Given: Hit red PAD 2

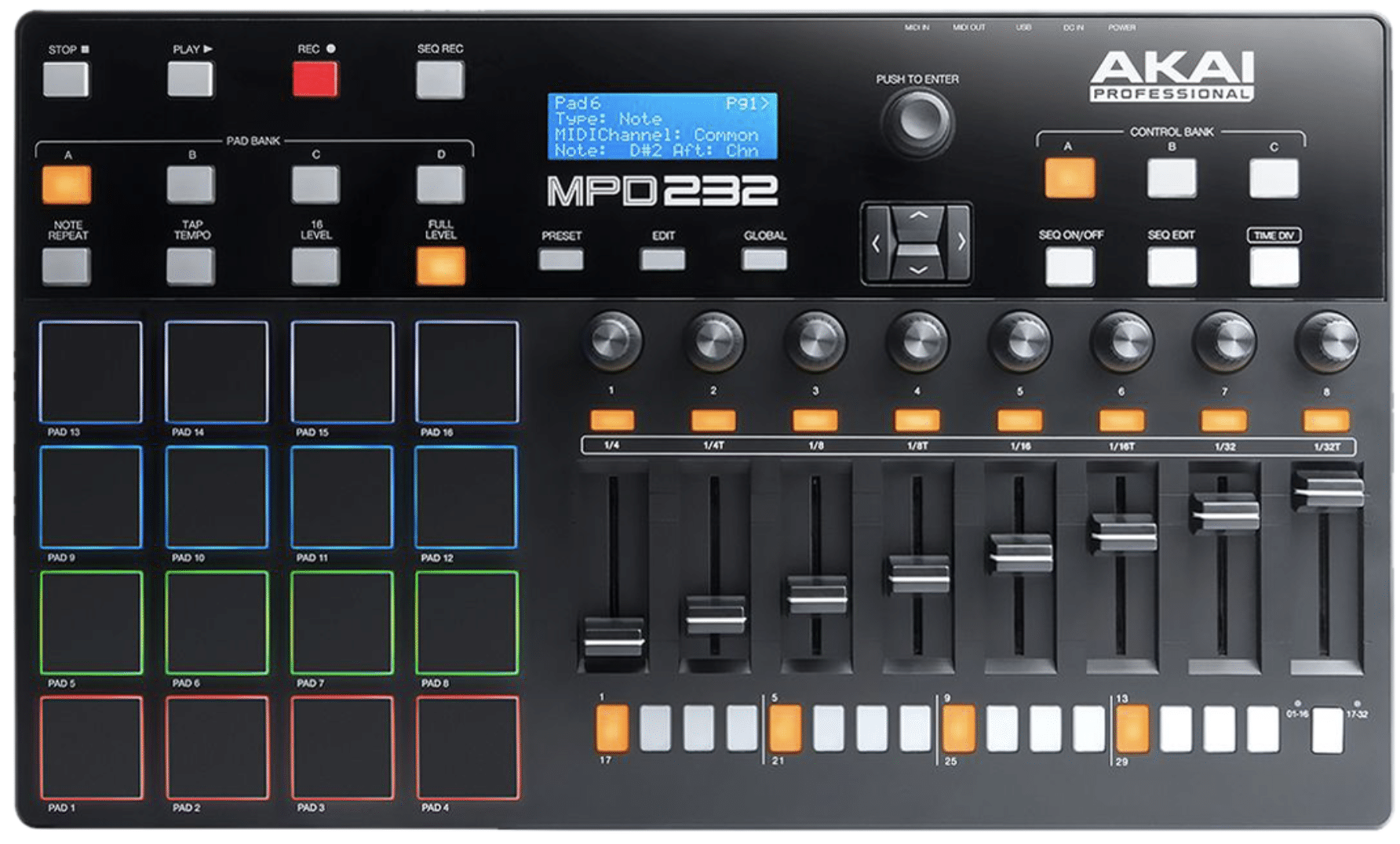Looking at the screenshot, I should click(x=217, y=748).
